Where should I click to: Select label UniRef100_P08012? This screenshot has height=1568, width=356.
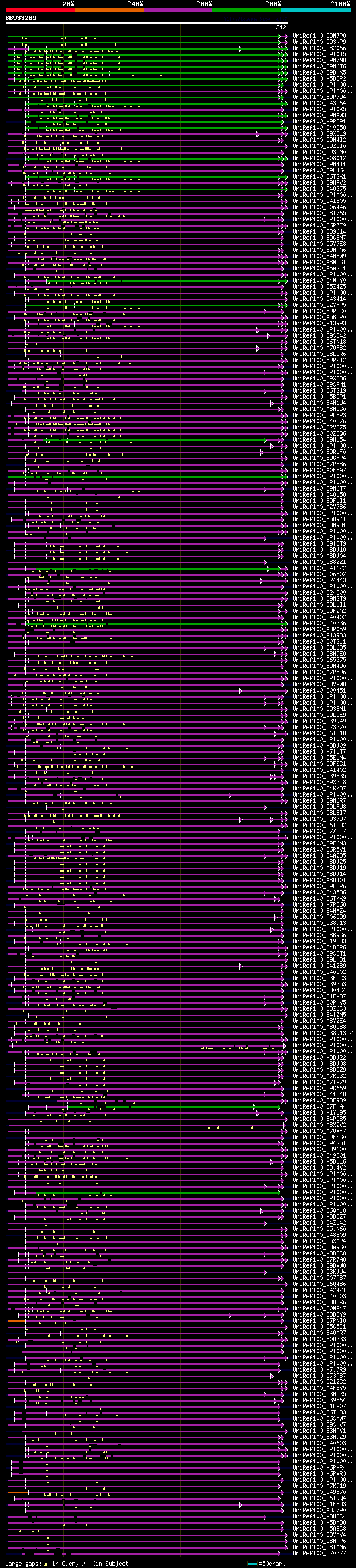[319, 159]
